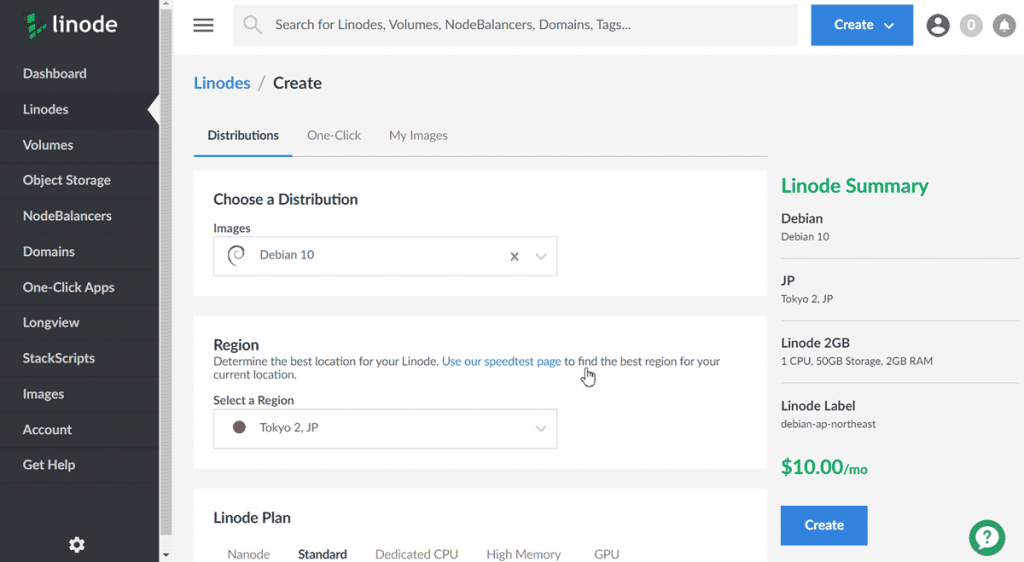
Task: Open the user account profile icon
Action: (x=937, y=26)
